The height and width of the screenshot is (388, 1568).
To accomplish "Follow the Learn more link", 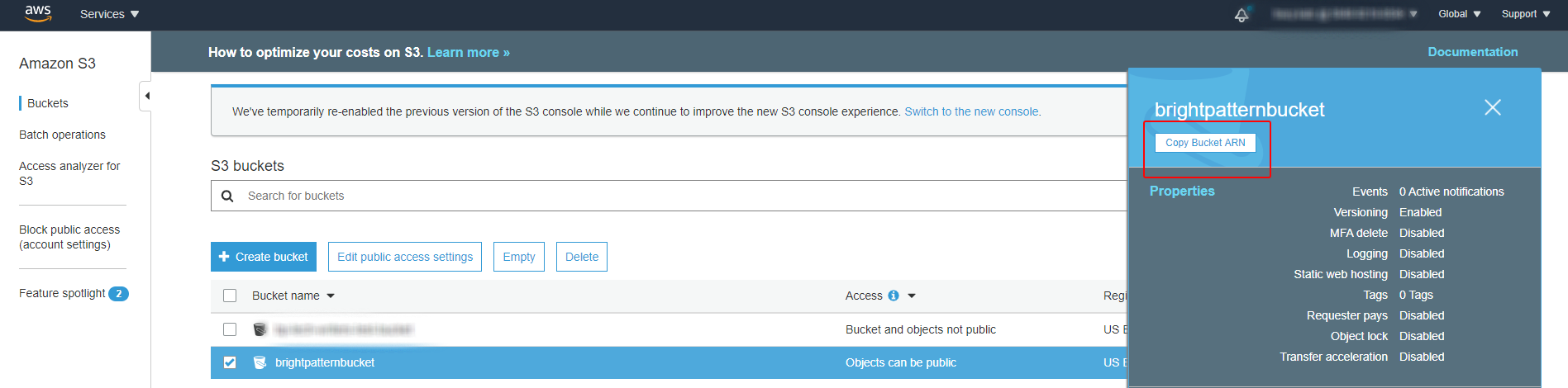I will click(468, 52).
